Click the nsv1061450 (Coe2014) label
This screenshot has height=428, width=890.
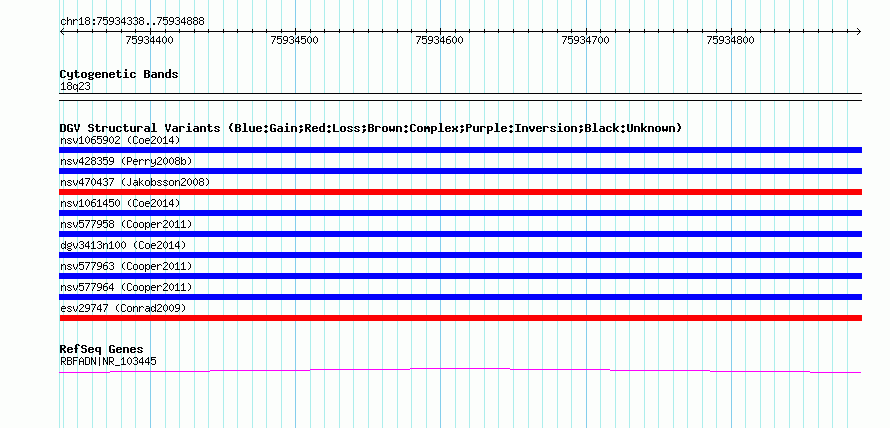coord(120,203)
